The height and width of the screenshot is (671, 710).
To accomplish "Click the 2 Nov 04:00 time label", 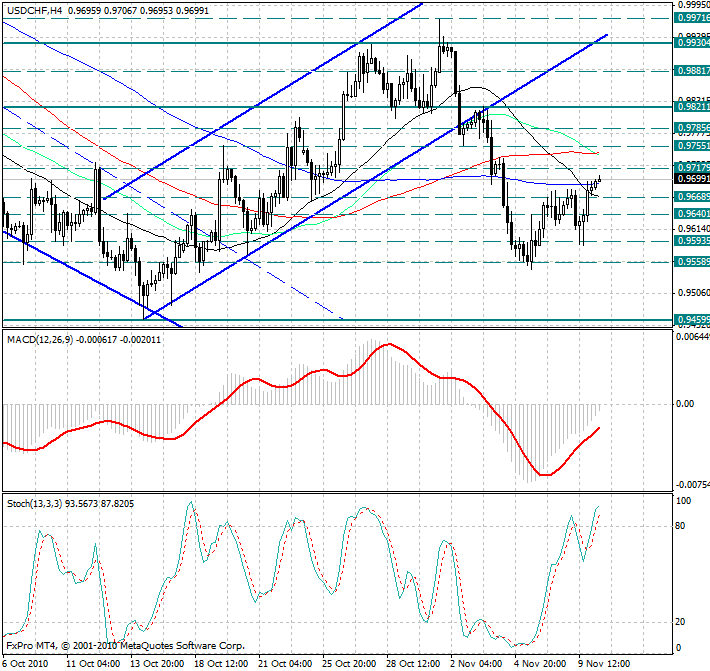I will click(x=476, y=664).
